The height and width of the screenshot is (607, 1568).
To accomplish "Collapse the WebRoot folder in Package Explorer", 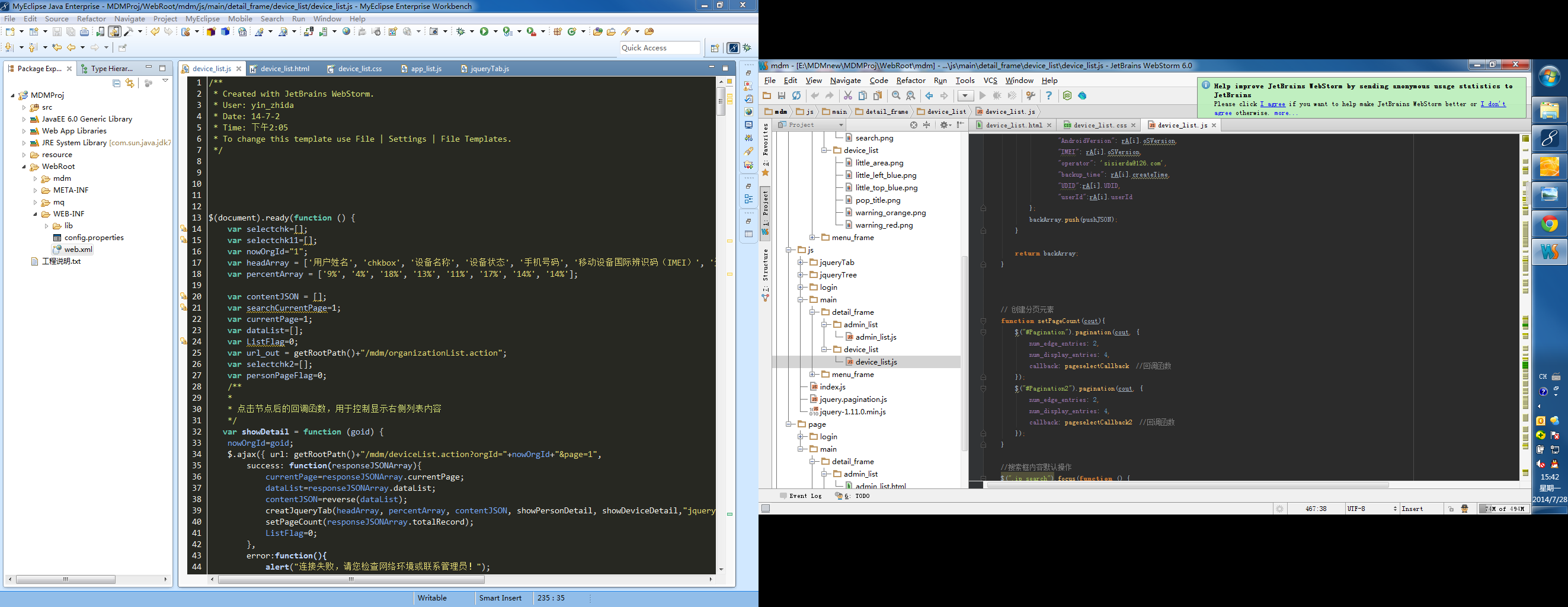I will [x=24, y=167].
